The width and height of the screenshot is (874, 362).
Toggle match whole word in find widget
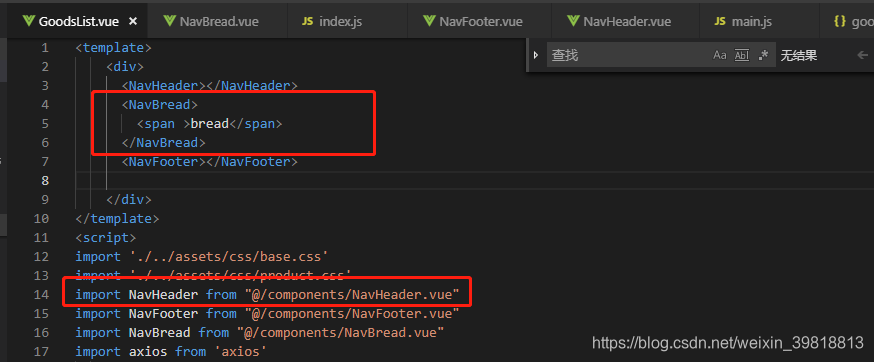742,55
